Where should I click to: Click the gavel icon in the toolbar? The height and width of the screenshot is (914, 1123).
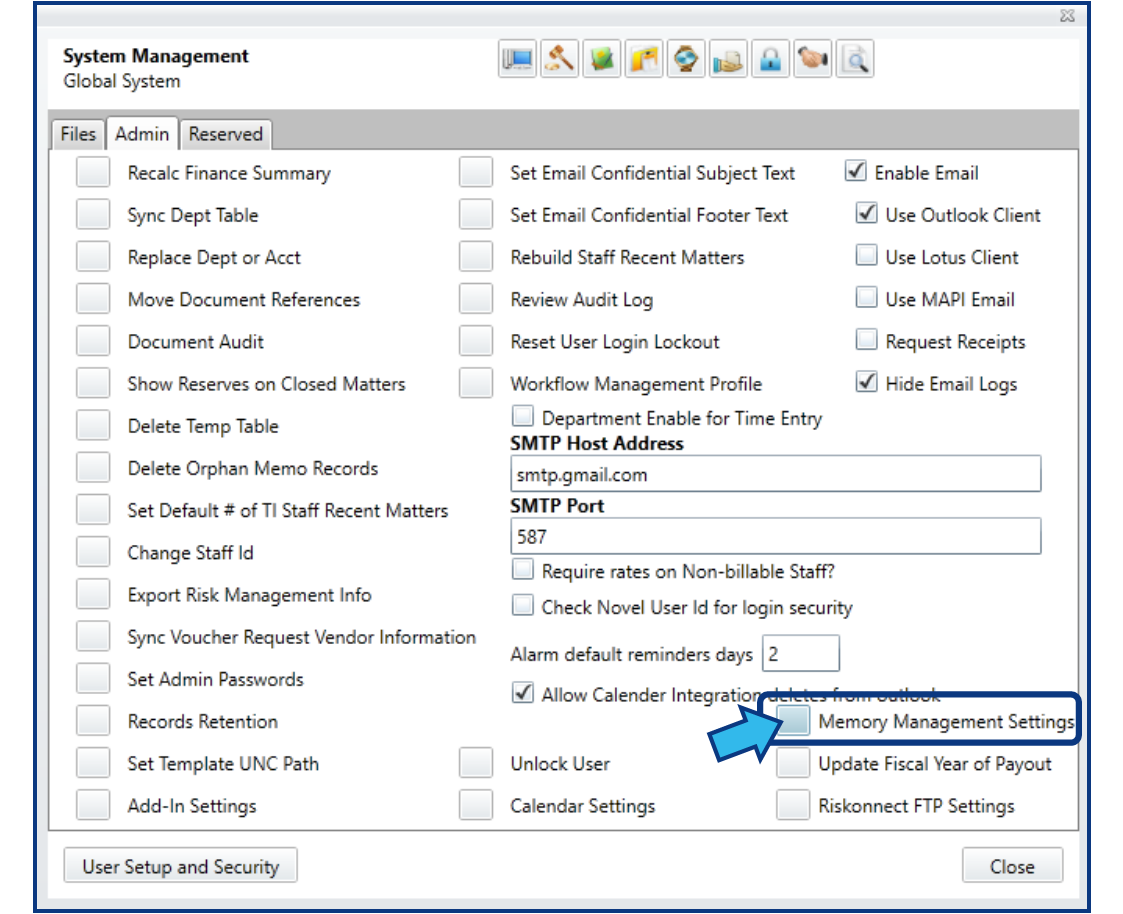[560, 60]
